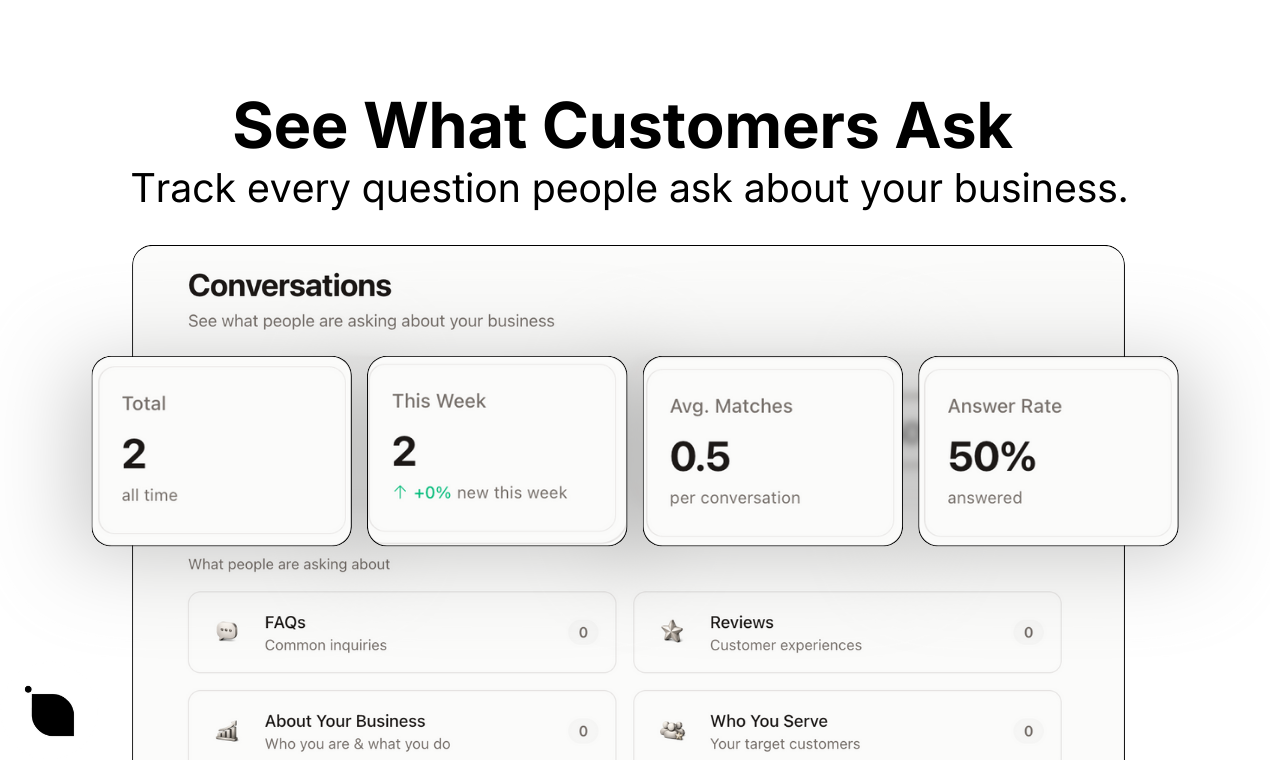Click the Reviews count badge

point(1028,632)
